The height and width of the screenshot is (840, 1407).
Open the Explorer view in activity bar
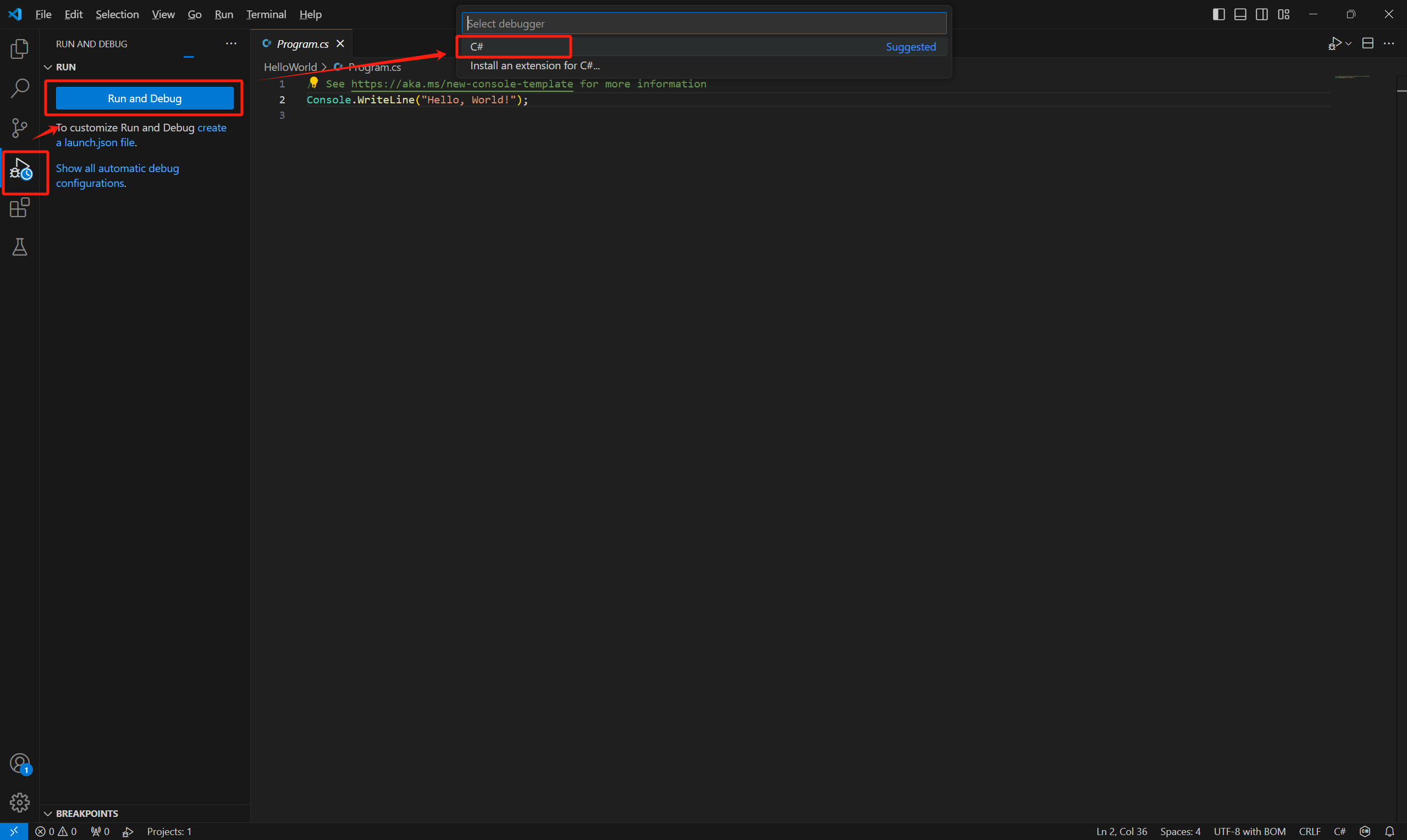[x=19, y=49]
